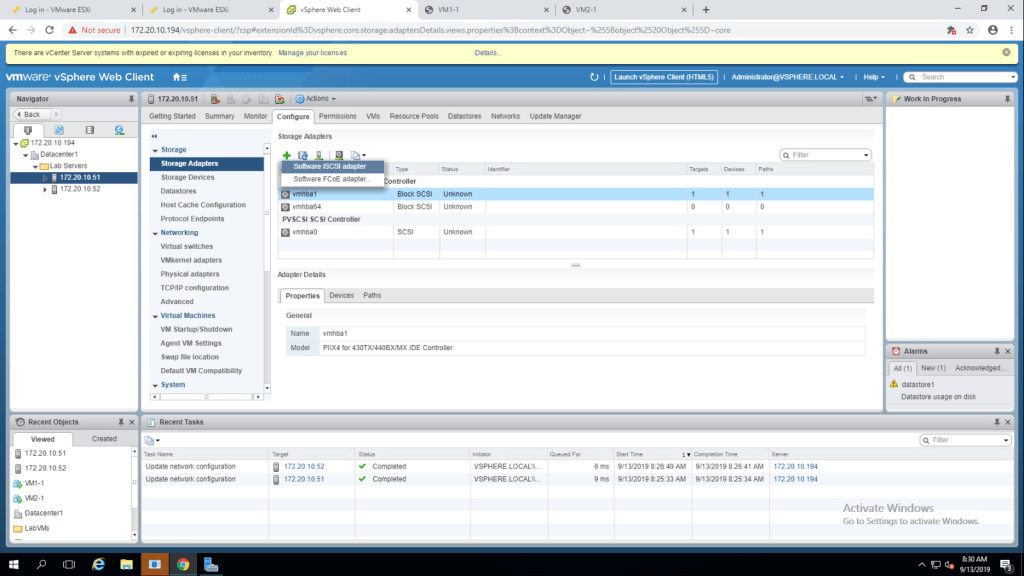This screenshot has height=576, width=1024.
Task: Collapse the Storage section in sidebar
Action: (155, 149)
